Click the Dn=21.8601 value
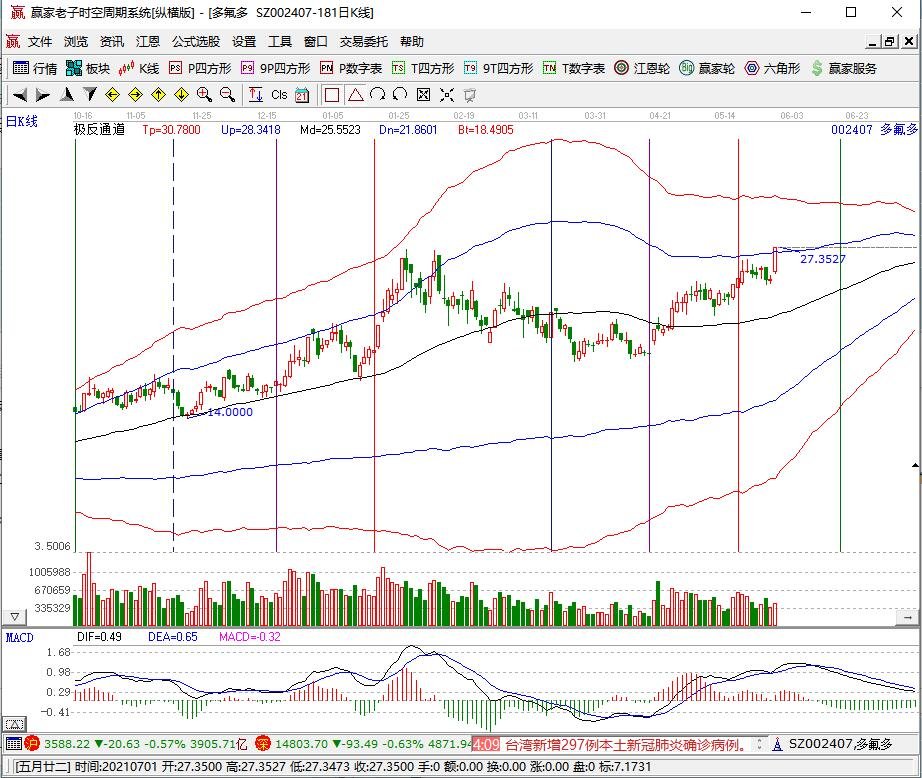The image size is (922, 778). coord(408,129)
